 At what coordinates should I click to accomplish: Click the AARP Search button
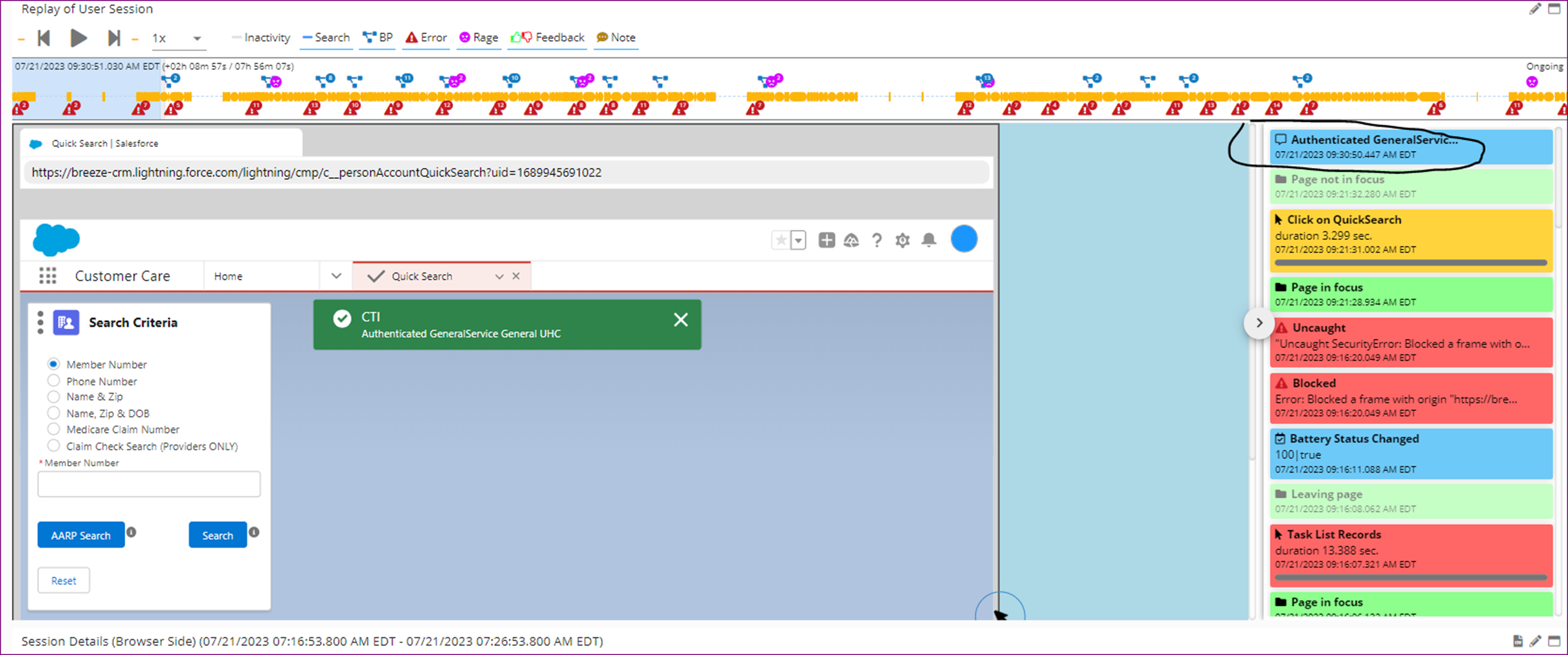point(81,535)
